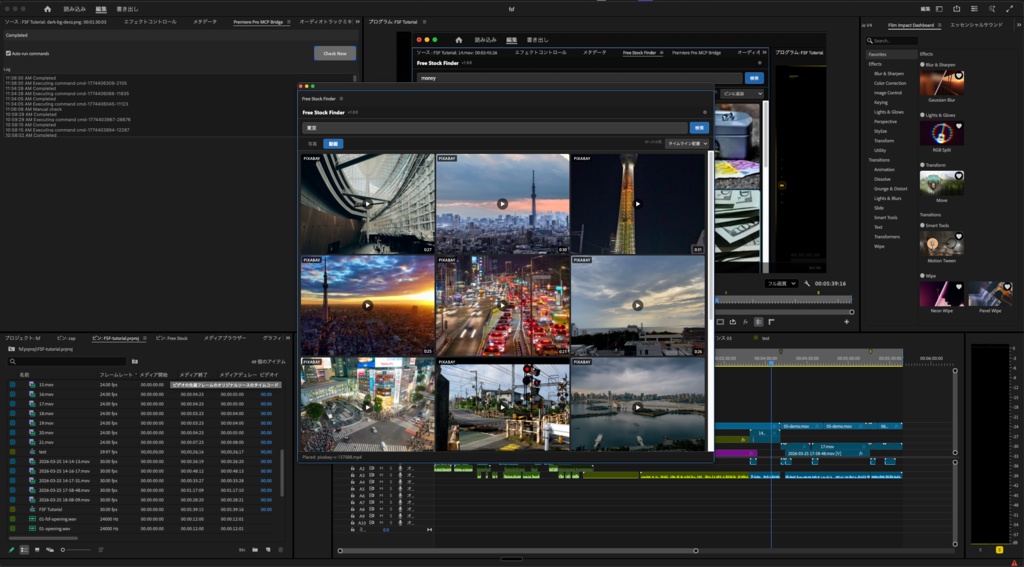The height and width of the screenshot is (567, 1024).
Task: Click the fx global mute icon below program monitor
Action: tap(745, 321)
